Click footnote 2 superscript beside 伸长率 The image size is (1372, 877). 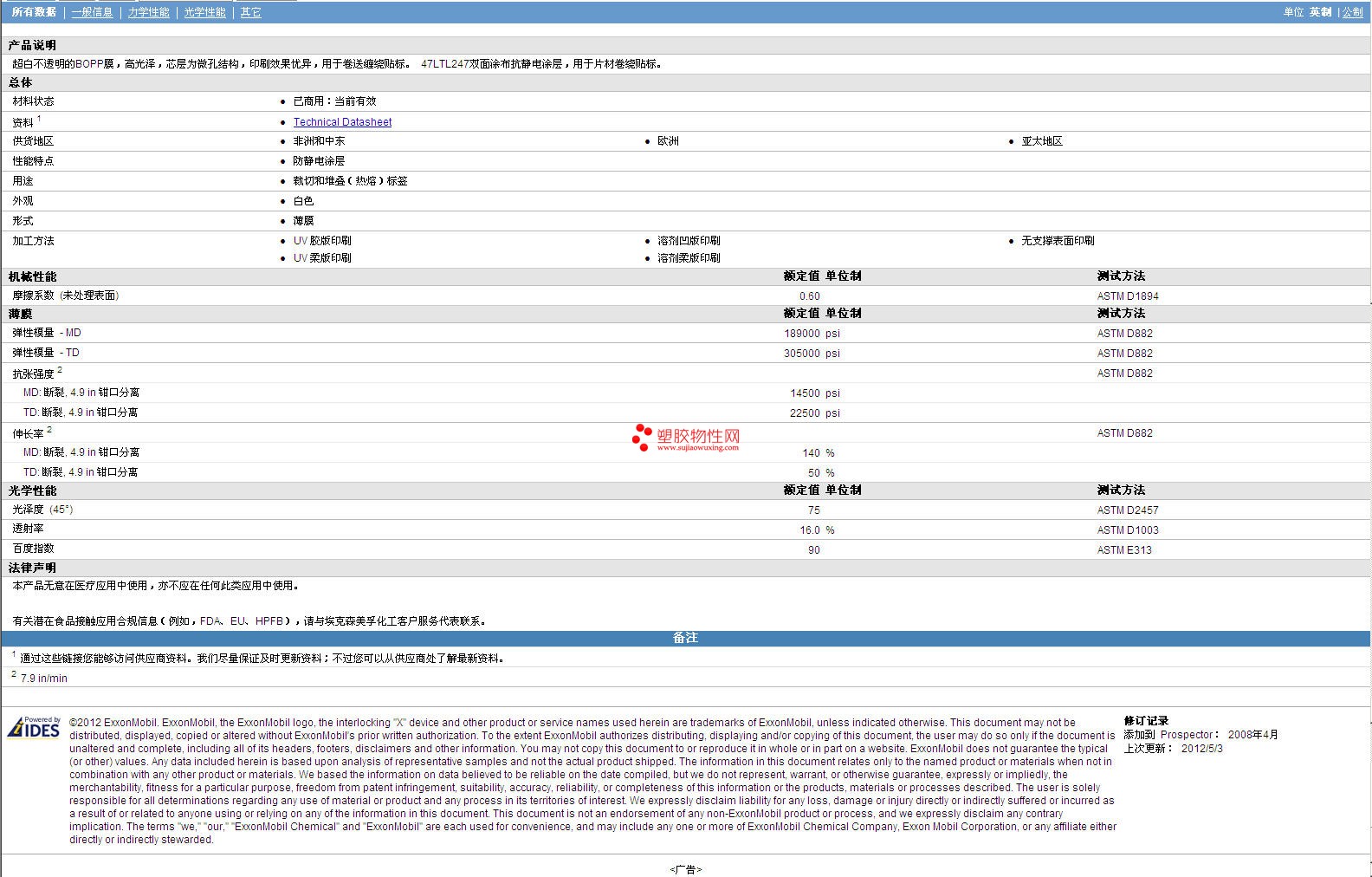point(49,430)
